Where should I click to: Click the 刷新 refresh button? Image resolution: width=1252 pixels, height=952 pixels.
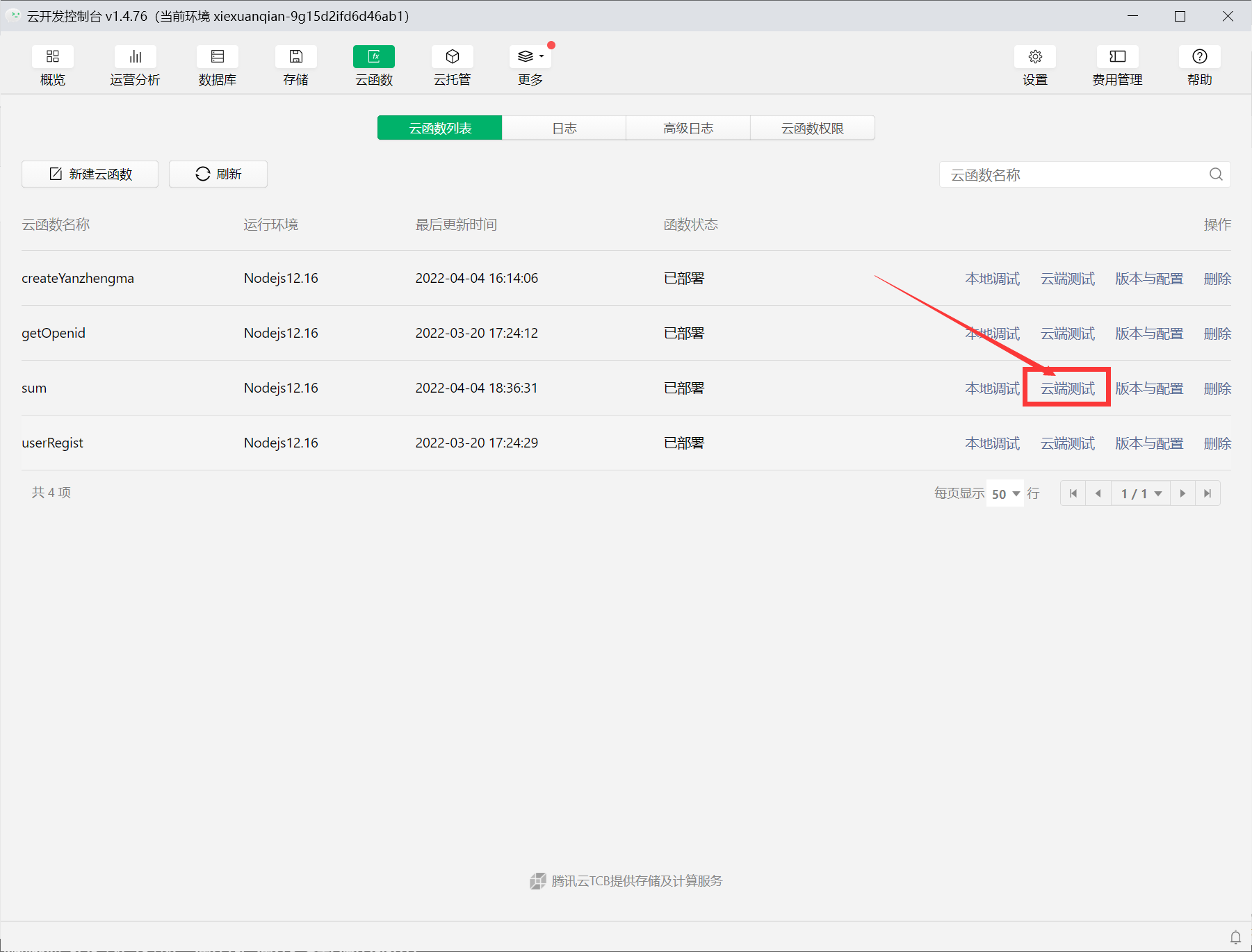pyautogui.click(x=218, y=174)
